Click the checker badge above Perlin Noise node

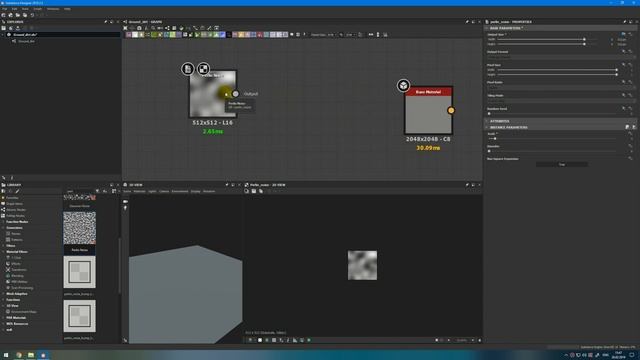coord(203,69)
